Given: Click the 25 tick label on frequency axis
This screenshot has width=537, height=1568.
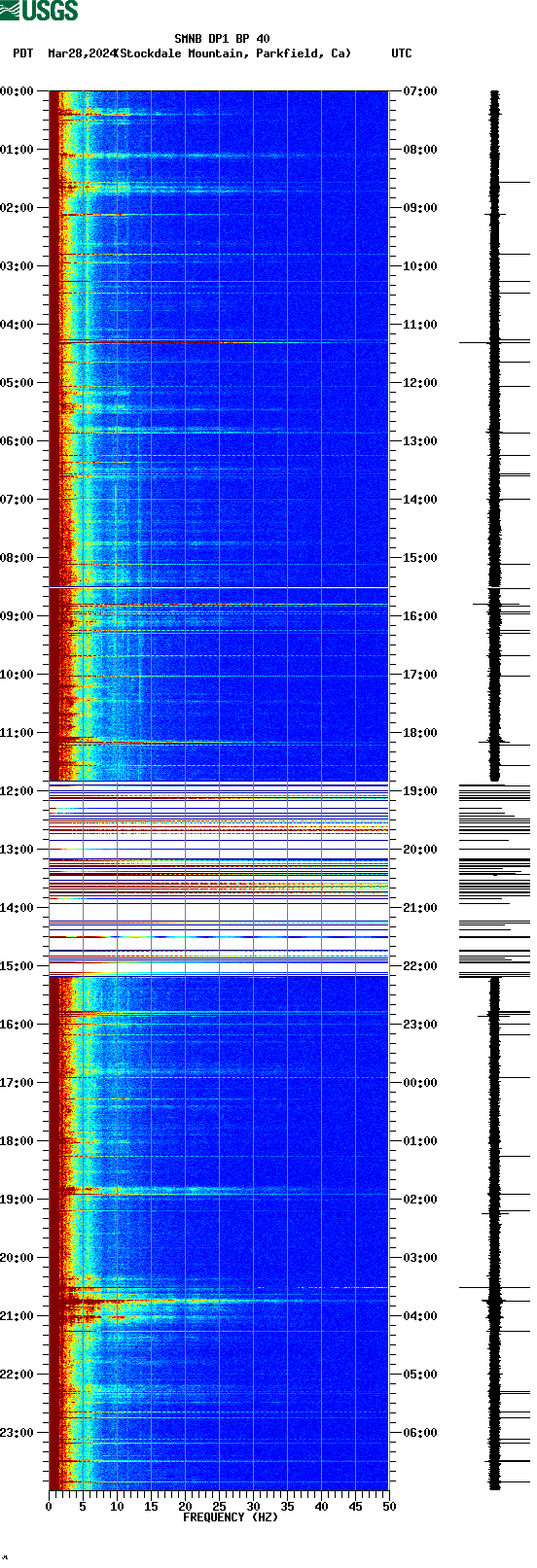Looking at the screenshot, I should [219, 1507].
